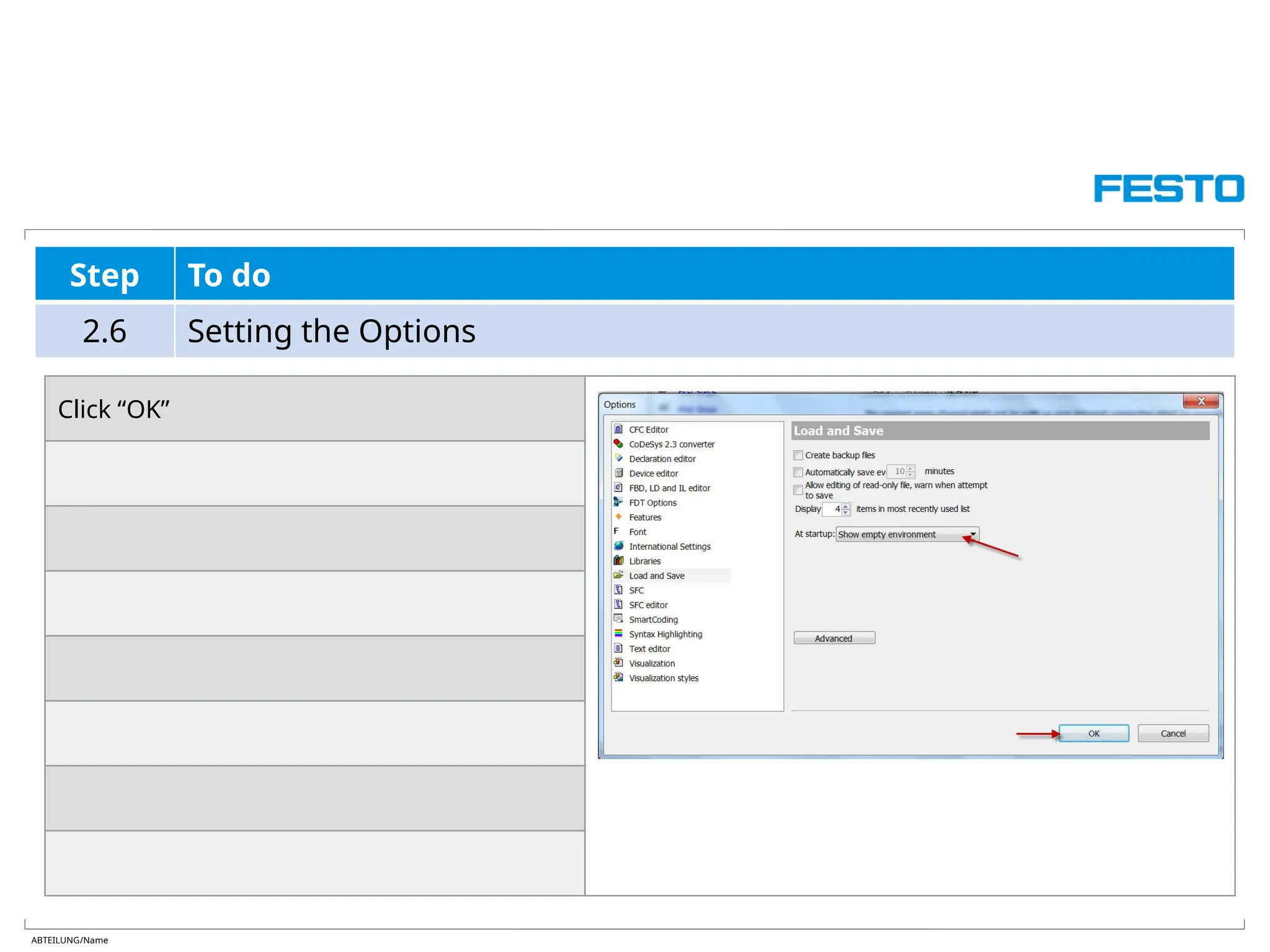
Task: Close the Options dialog
Action: 1201,401
